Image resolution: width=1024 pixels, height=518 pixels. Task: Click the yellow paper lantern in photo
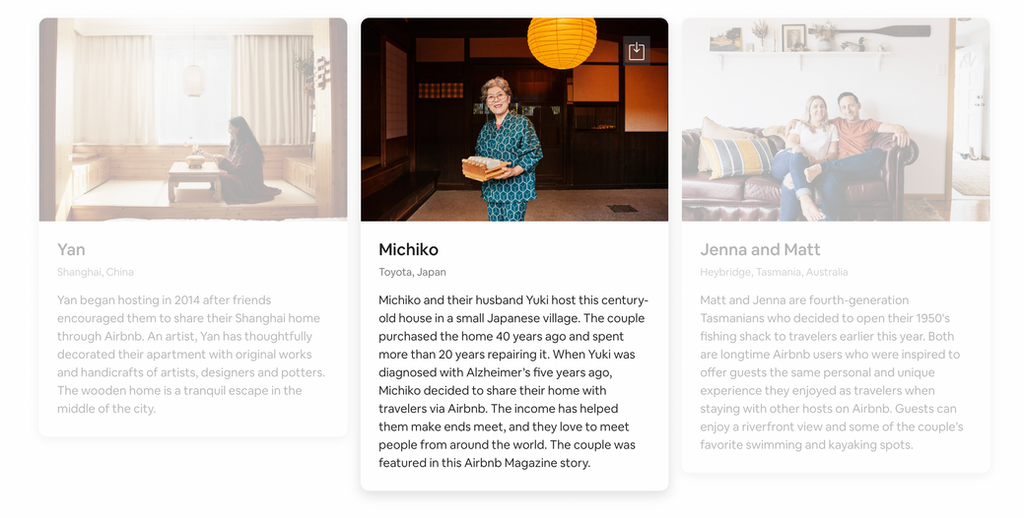[x=562, y=42]
